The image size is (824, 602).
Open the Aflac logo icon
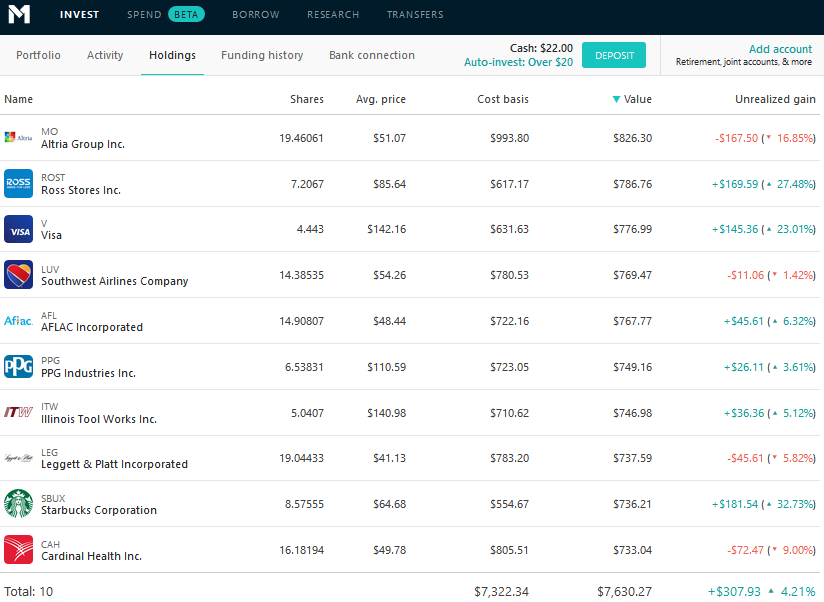pos(18,320)
